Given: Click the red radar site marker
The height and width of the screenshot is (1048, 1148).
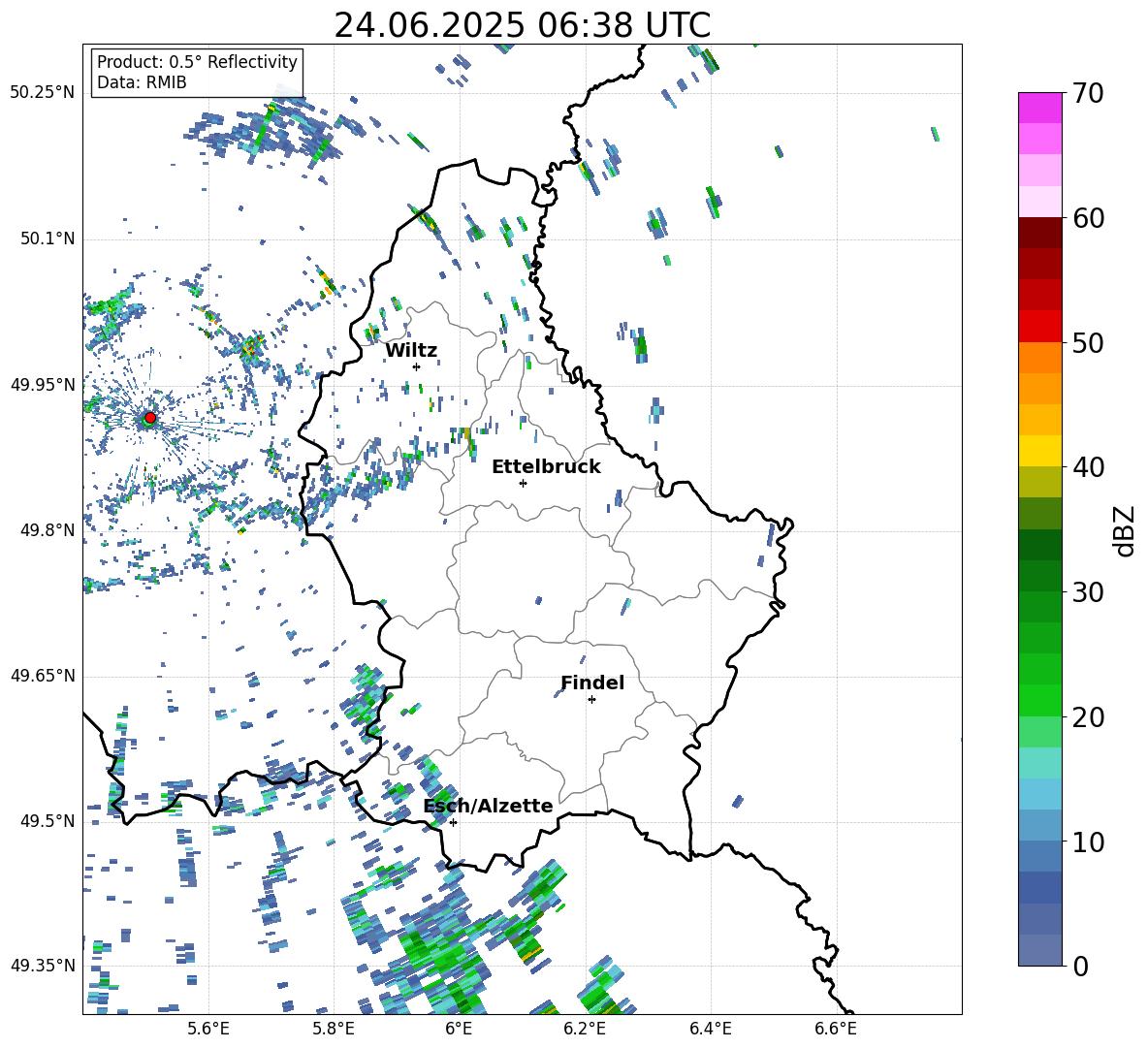Looking at the screenshot, I should [x=150, y=418].
